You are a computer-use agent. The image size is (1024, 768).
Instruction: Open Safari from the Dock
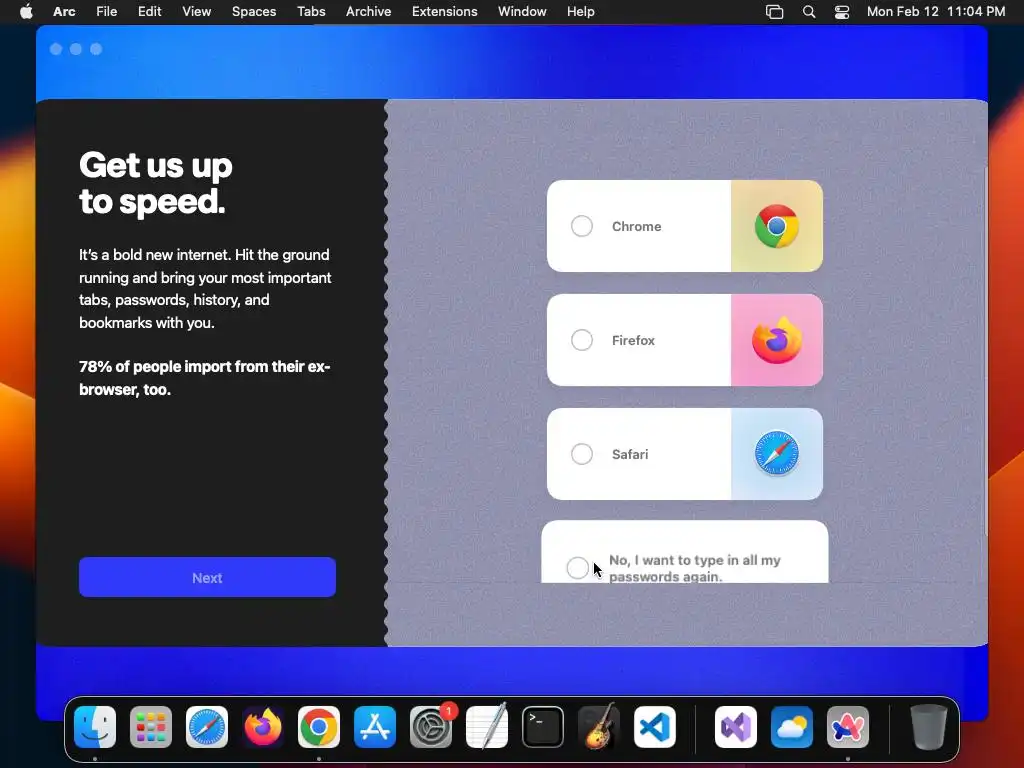207,727
